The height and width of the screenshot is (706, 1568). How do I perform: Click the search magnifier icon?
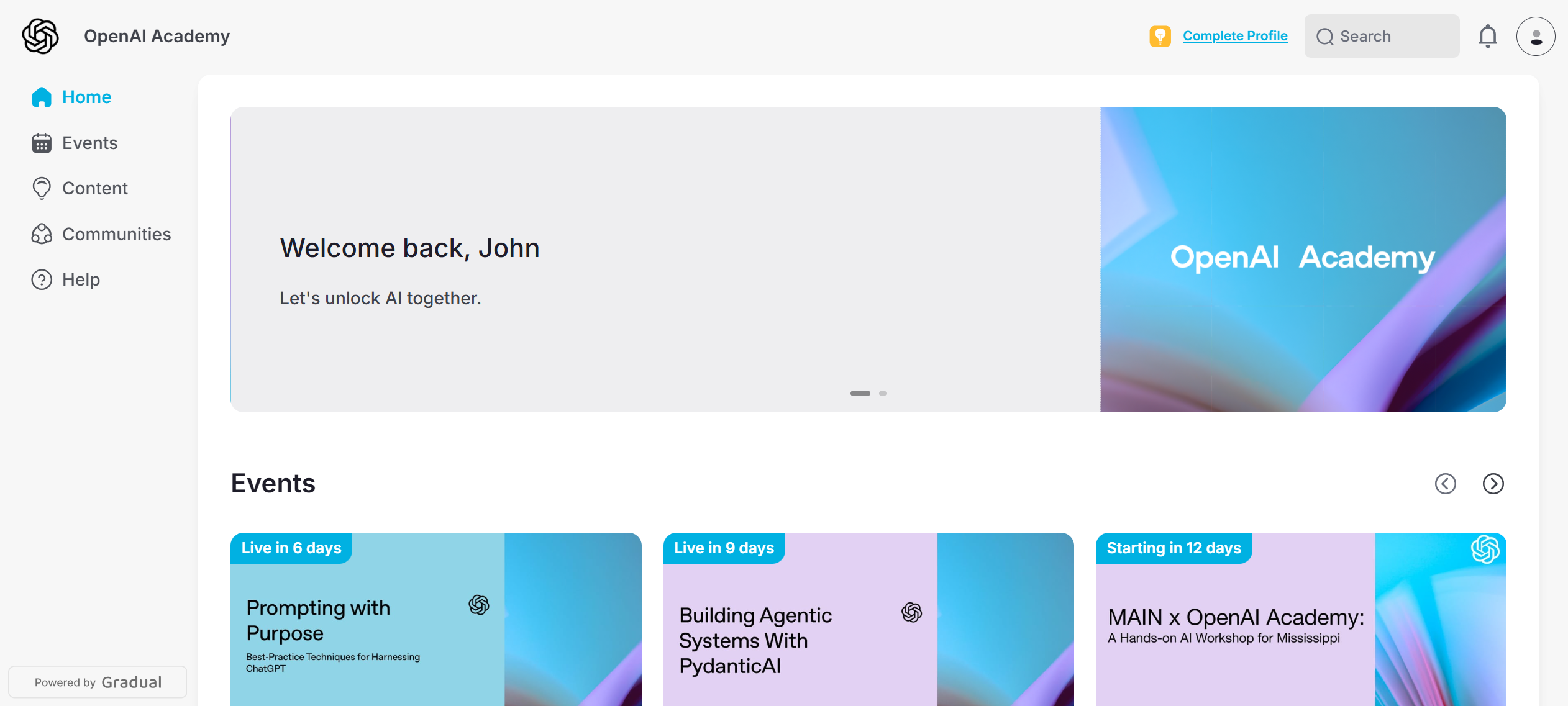(1324, 37)
